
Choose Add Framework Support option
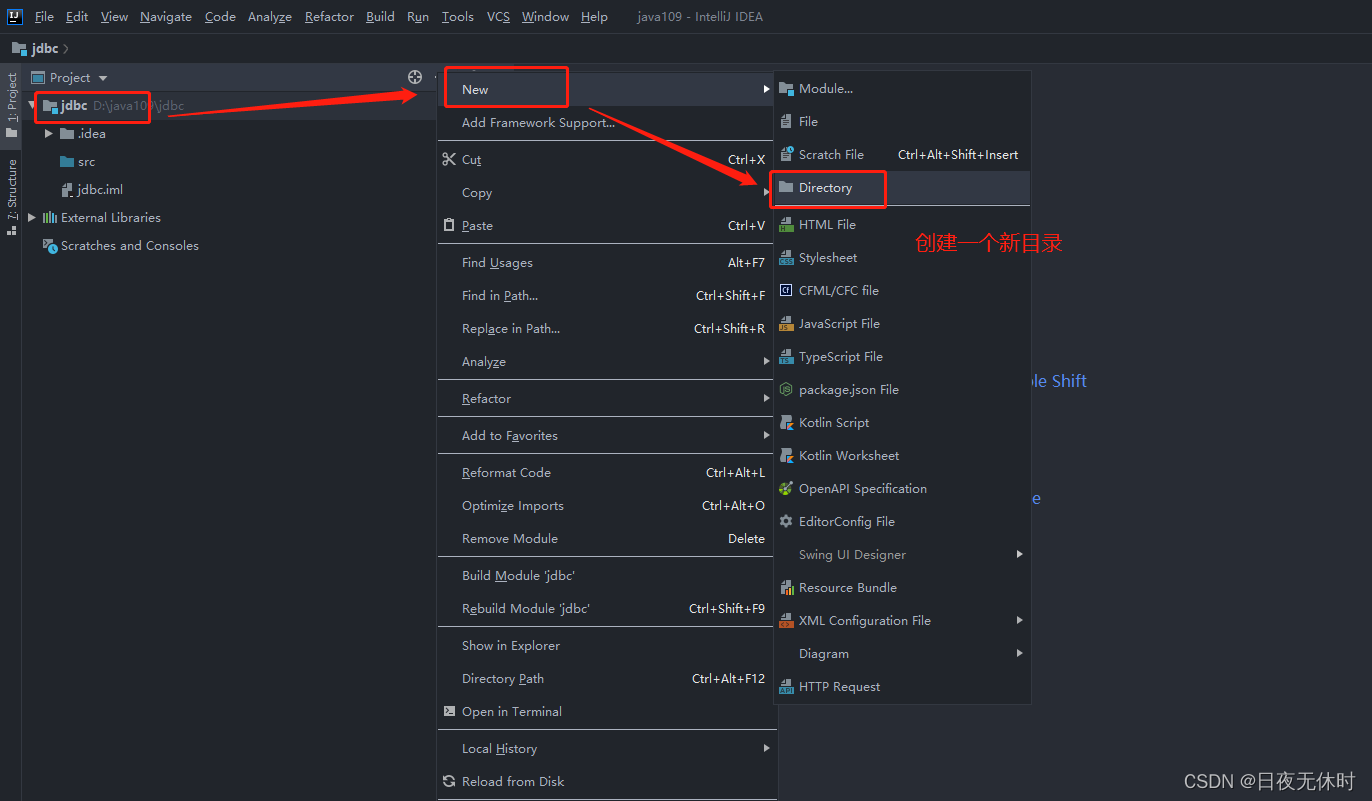[607, 122]
